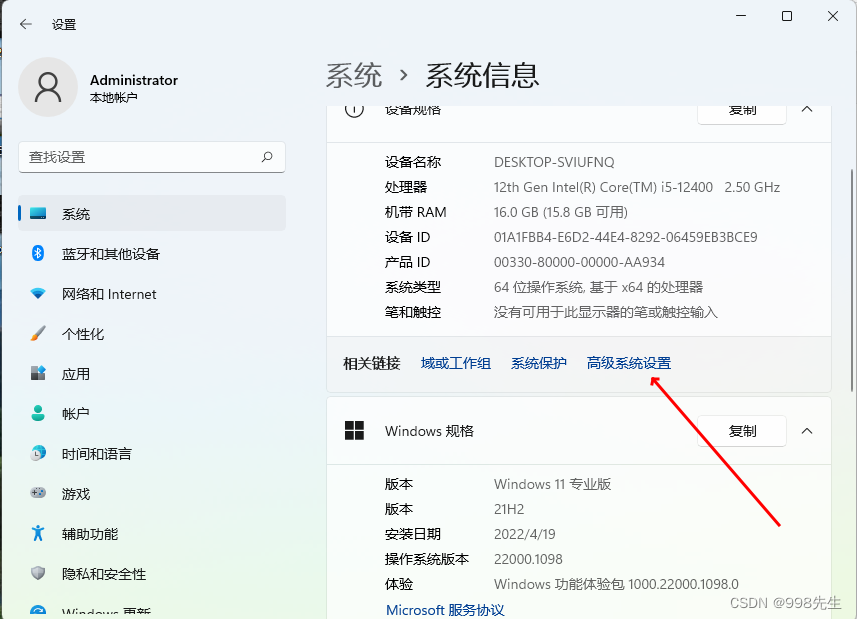Click the 相关链接 label
This screenshot has width=857, height=619.
372,363
